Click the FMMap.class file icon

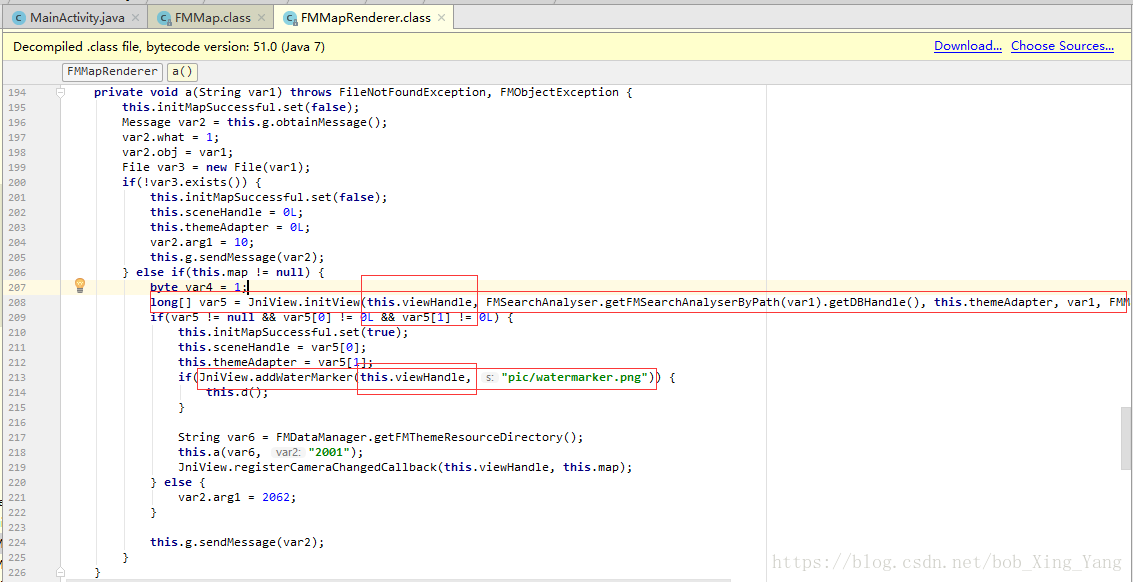[x=163, y=17]
